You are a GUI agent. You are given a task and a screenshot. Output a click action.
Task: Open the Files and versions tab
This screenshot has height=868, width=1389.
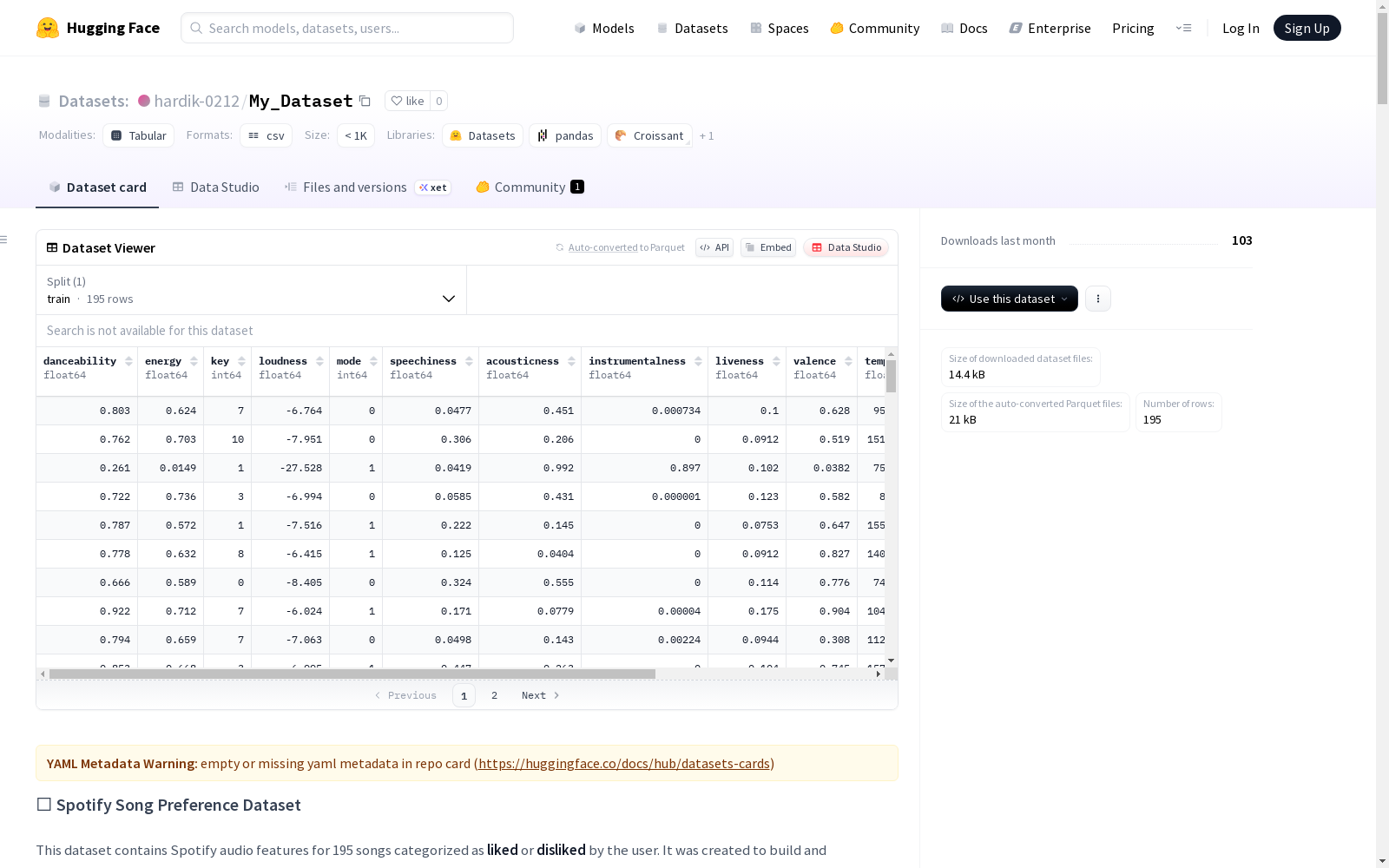(367, 187)
